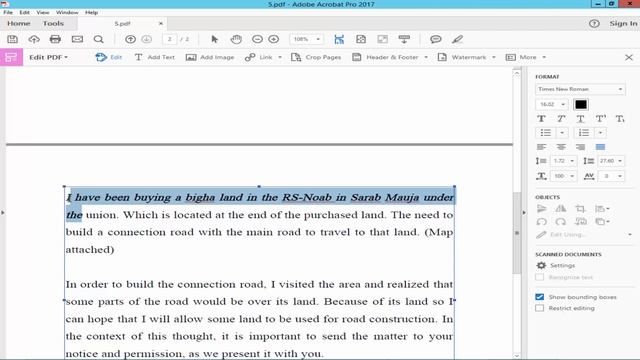The width and height of the screenshot is (640, 360).
Task: Expand the More options dropdown
Action: tap(544, 57)
